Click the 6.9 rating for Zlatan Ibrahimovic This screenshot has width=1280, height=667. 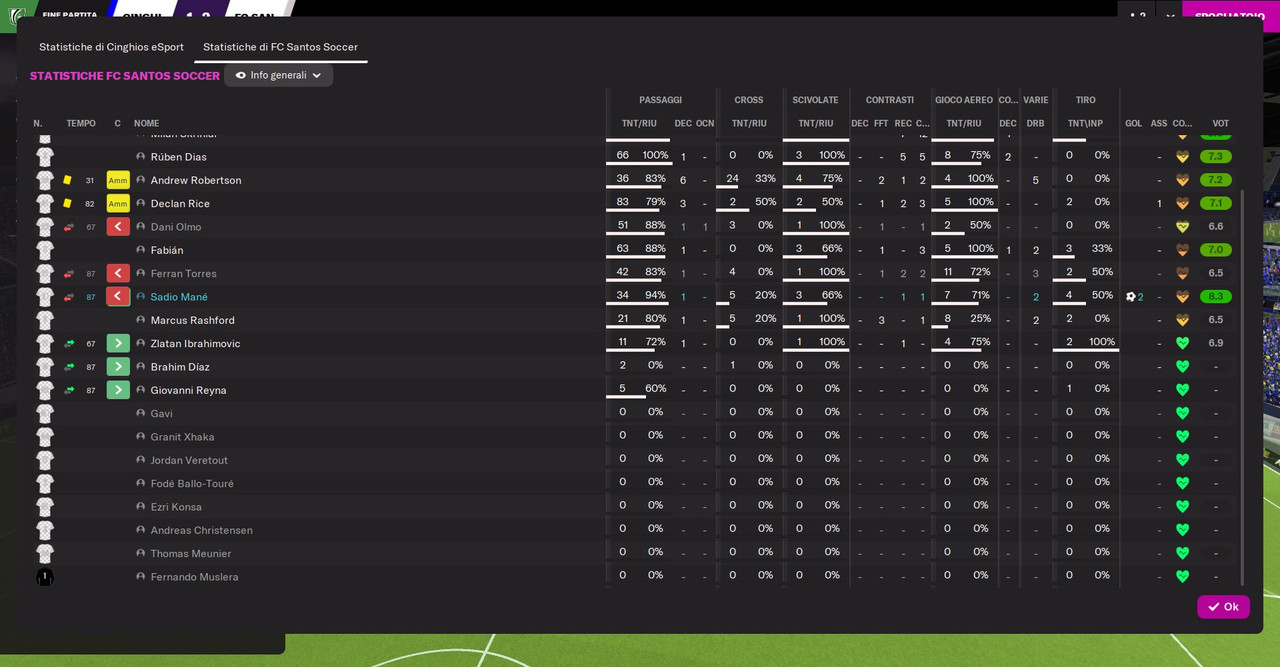coord(1216,343)
